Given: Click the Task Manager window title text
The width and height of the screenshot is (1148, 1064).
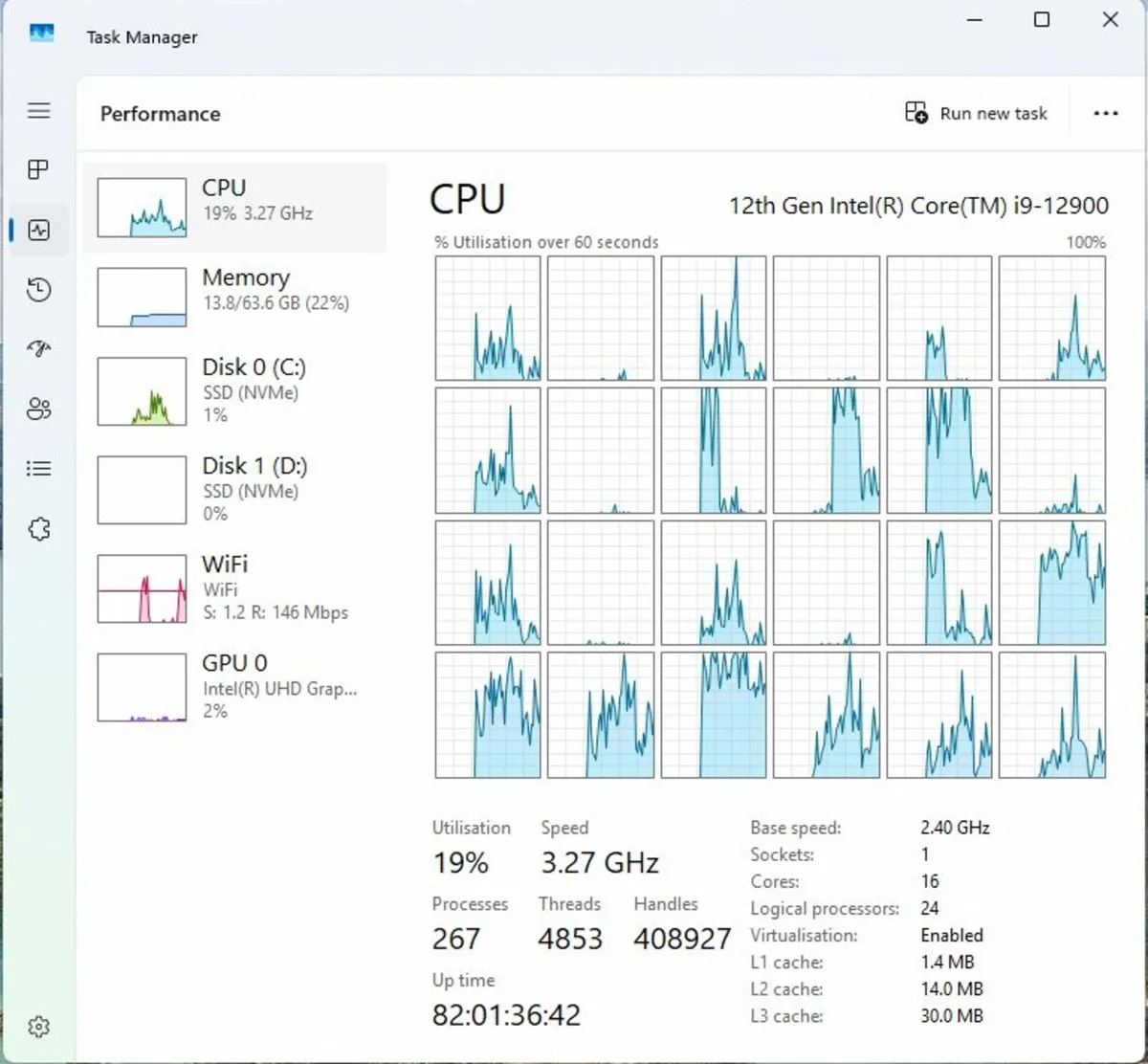Looking at the screenshot, I should (x=142, y=37).
